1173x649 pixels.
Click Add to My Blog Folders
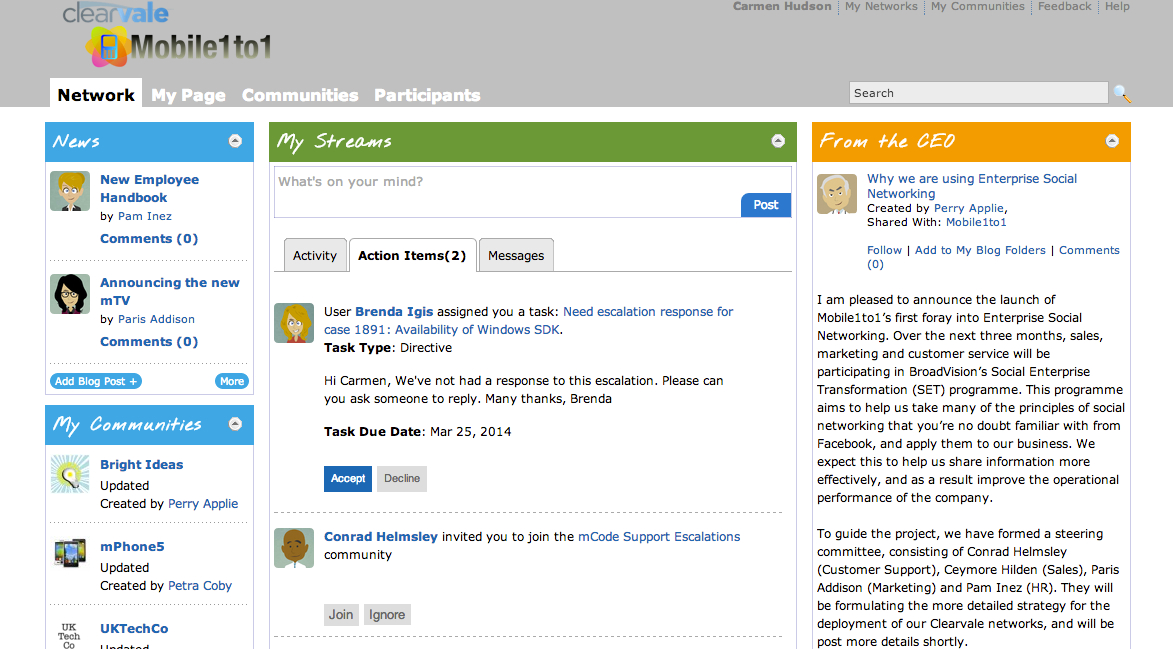(980, 250)
